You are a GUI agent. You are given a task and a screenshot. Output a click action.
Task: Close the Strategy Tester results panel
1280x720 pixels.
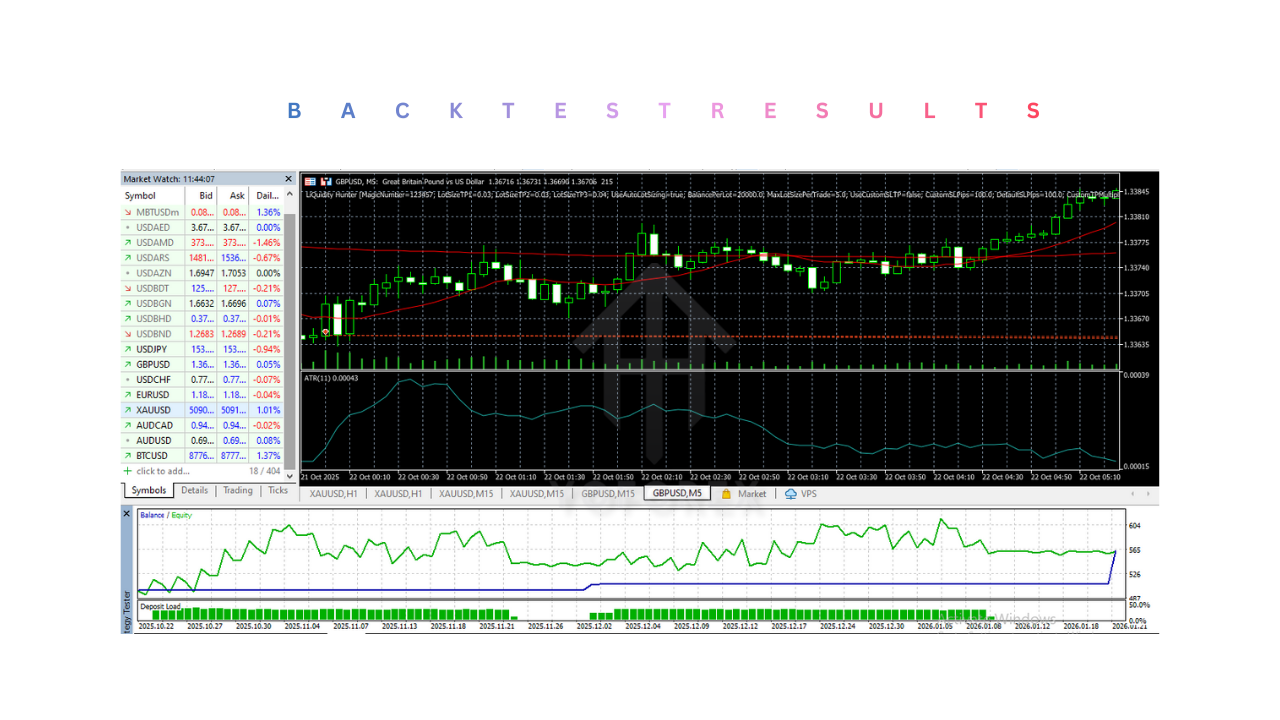(x=126, y=513)
